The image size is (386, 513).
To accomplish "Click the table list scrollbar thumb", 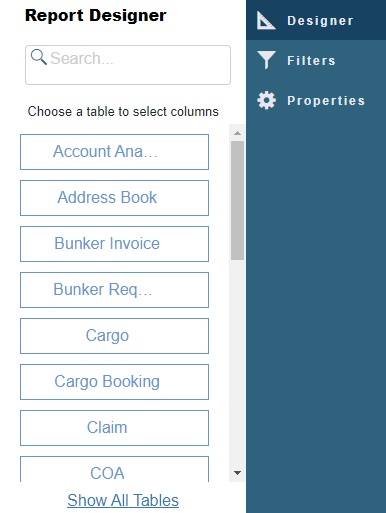I will pos(237,200).
